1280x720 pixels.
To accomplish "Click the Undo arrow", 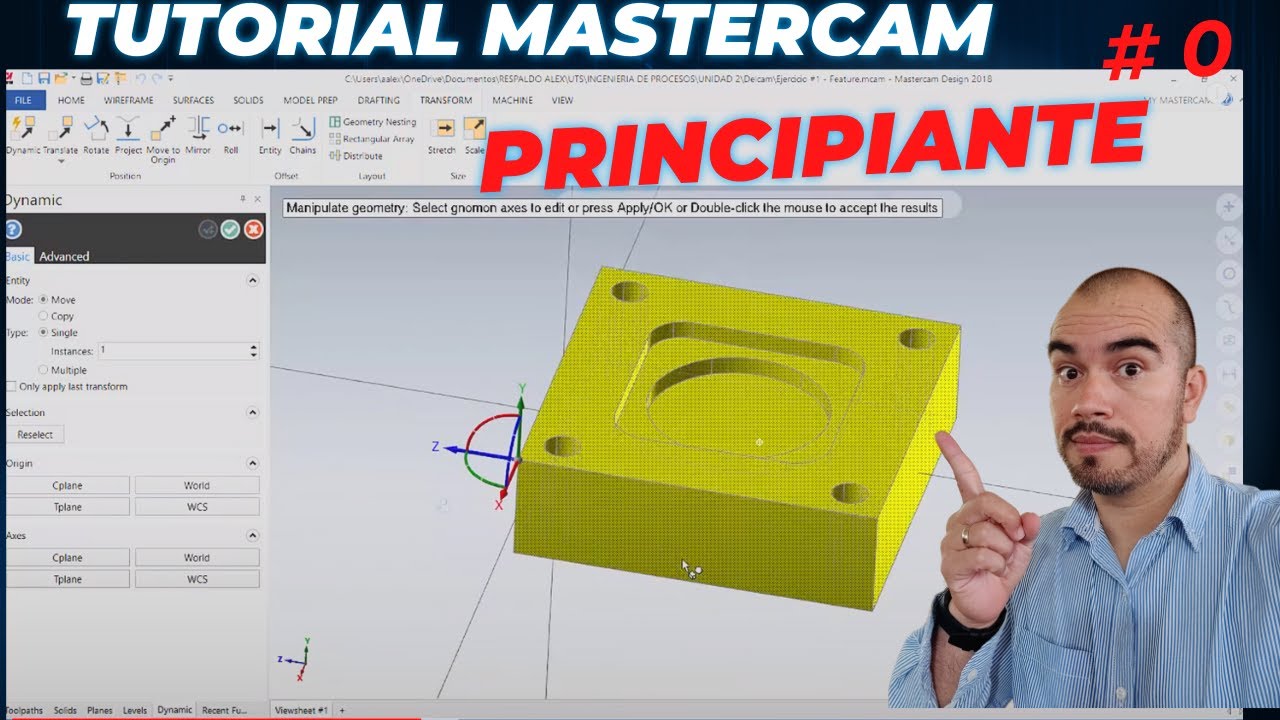I will 140,78.
